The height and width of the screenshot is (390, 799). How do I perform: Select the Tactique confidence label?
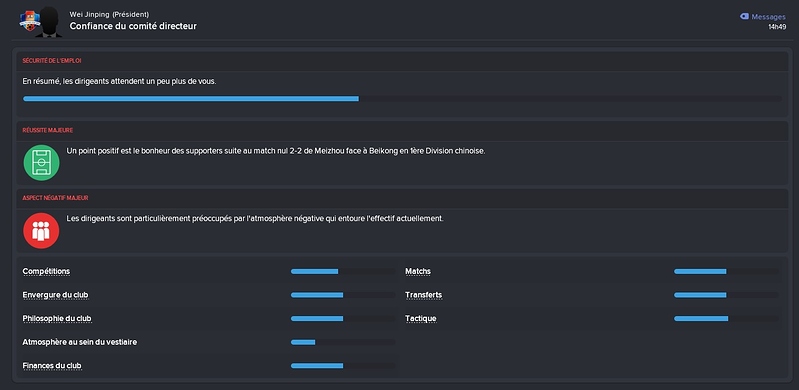click(421, 319)
